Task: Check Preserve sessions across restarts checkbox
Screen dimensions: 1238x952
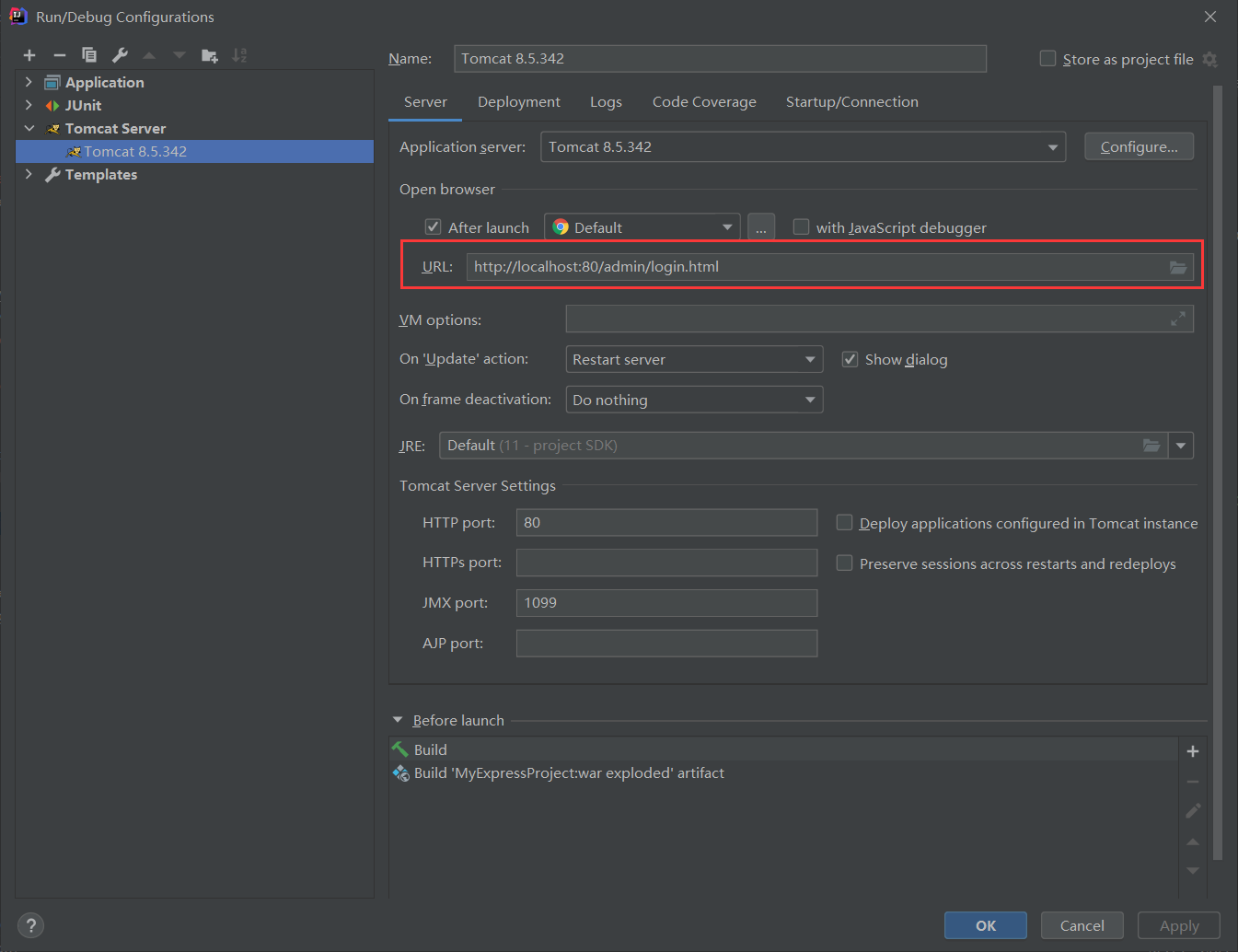Action: (x=844, y=563)
